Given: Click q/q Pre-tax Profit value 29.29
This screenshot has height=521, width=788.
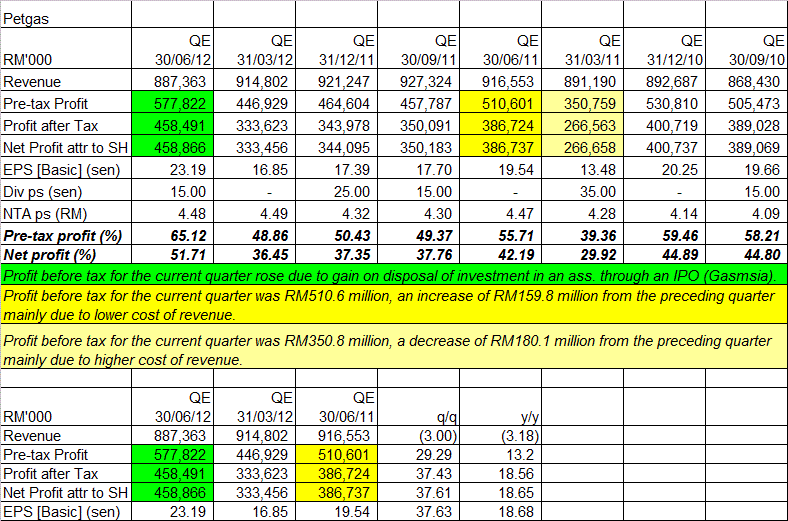Looking at the screenshot, I should [418, 455].
